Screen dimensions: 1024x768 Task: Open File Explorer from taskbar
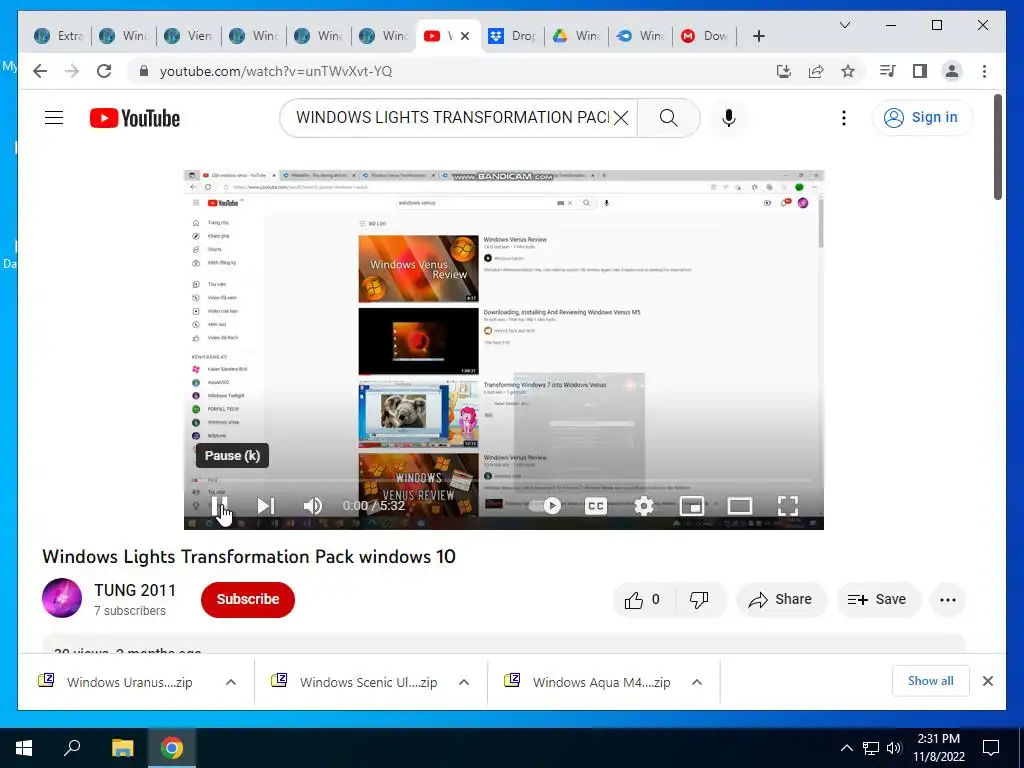coord(122,748)
